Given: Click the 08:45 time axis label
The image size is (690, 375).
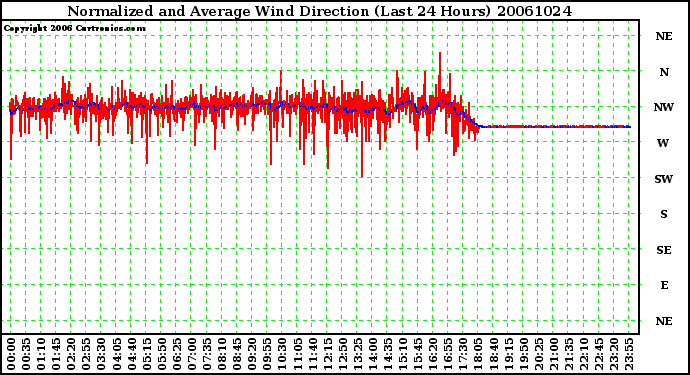Looking at the screenshot, I should (237, 354).
